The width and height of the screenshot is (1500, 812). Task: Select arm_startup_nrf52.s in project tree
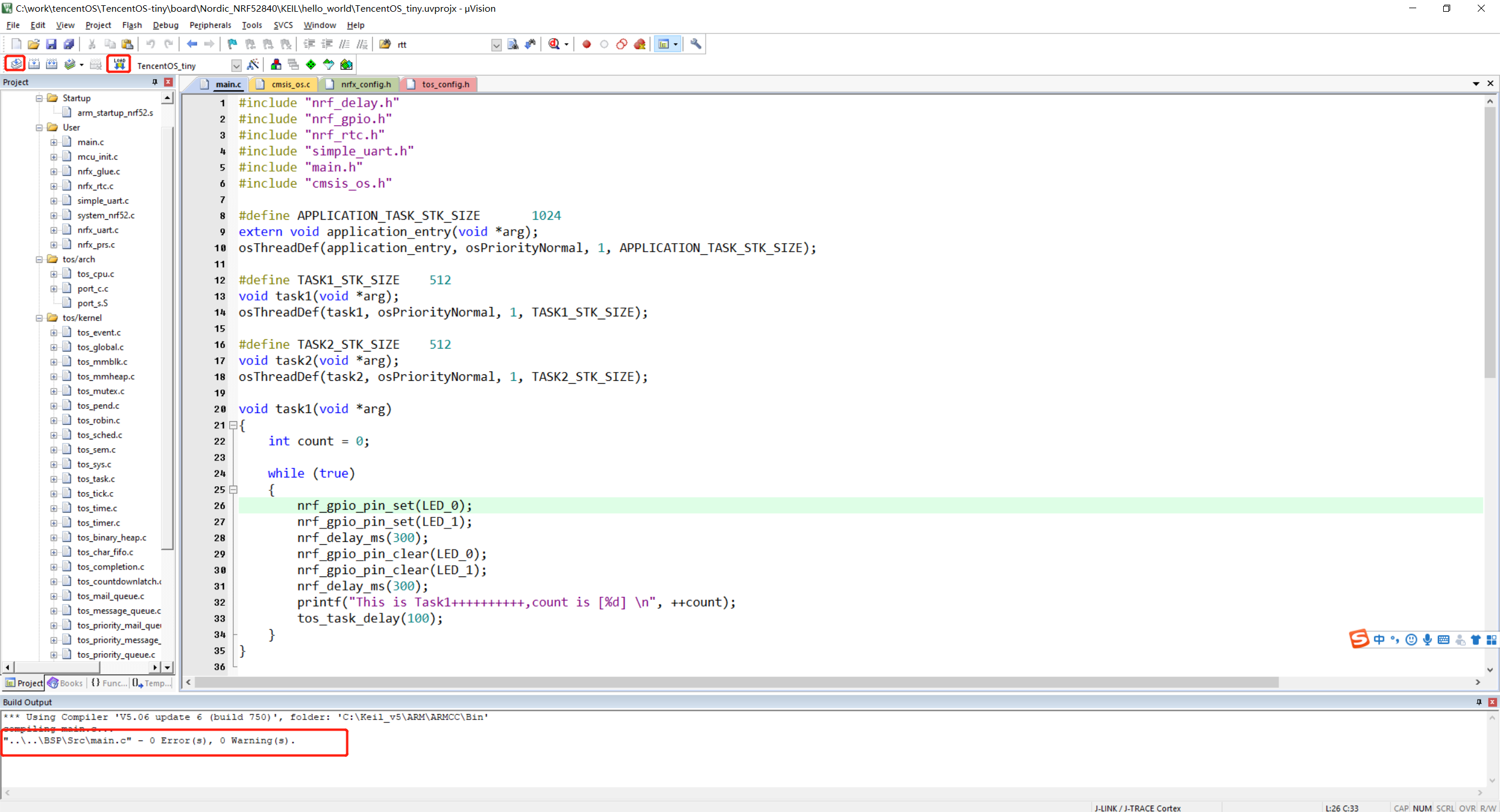pyautogui.click(x=115, y=112)
